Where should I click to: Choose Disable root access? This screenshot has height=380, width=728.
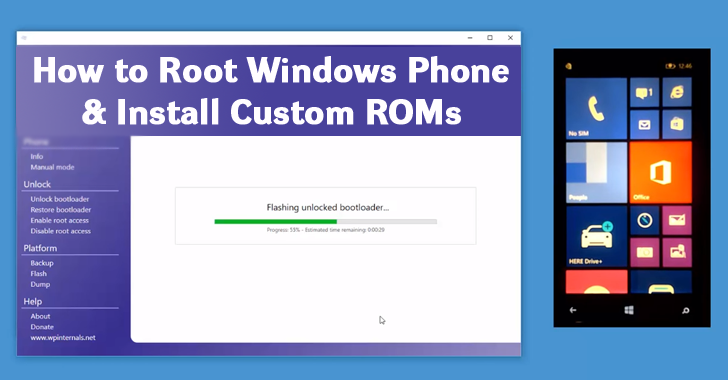61,231
